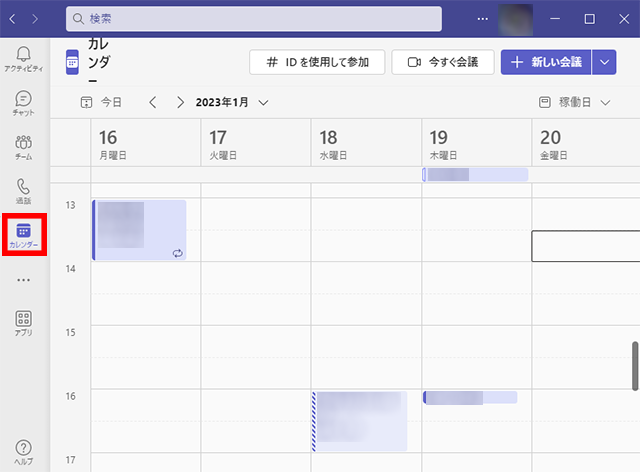This screenshot has height=472, width=640.
Task: Click the three-dot more apps icon in sidebar
Action: click(x=24, y=280)
